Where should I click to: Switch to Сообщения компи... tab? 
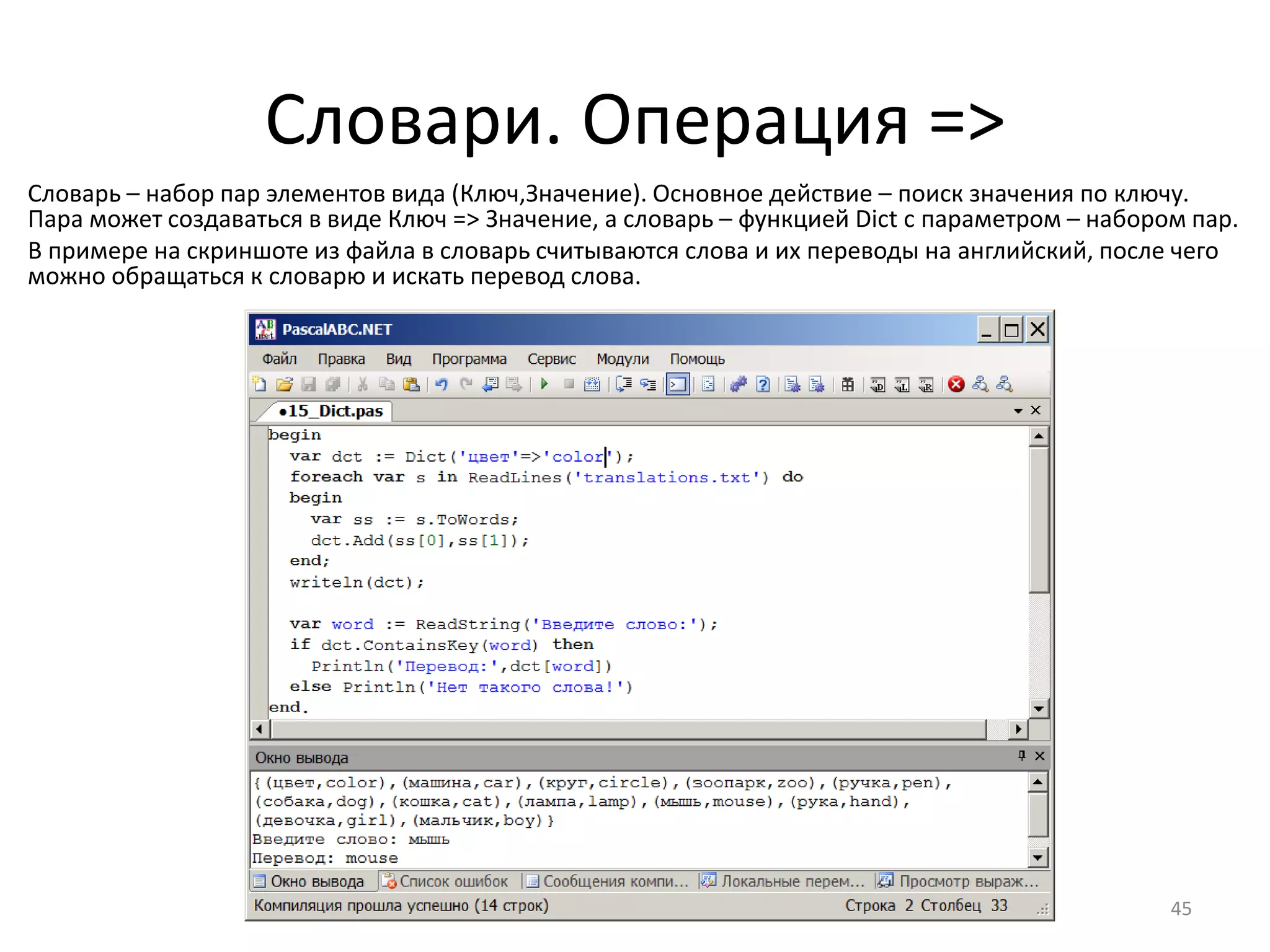[608, 881]
